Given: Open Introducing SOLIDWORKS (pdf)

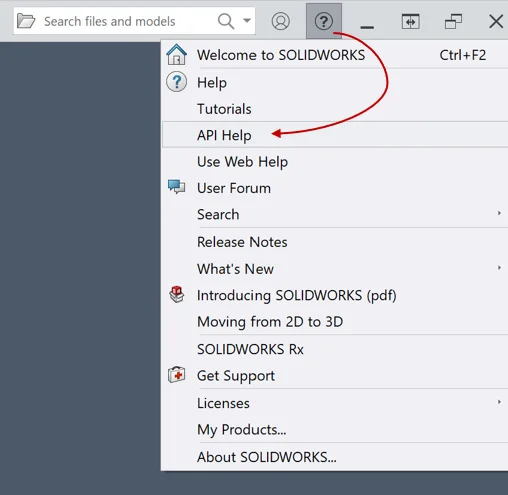Looking at the screenshot, I should point(335,295).
